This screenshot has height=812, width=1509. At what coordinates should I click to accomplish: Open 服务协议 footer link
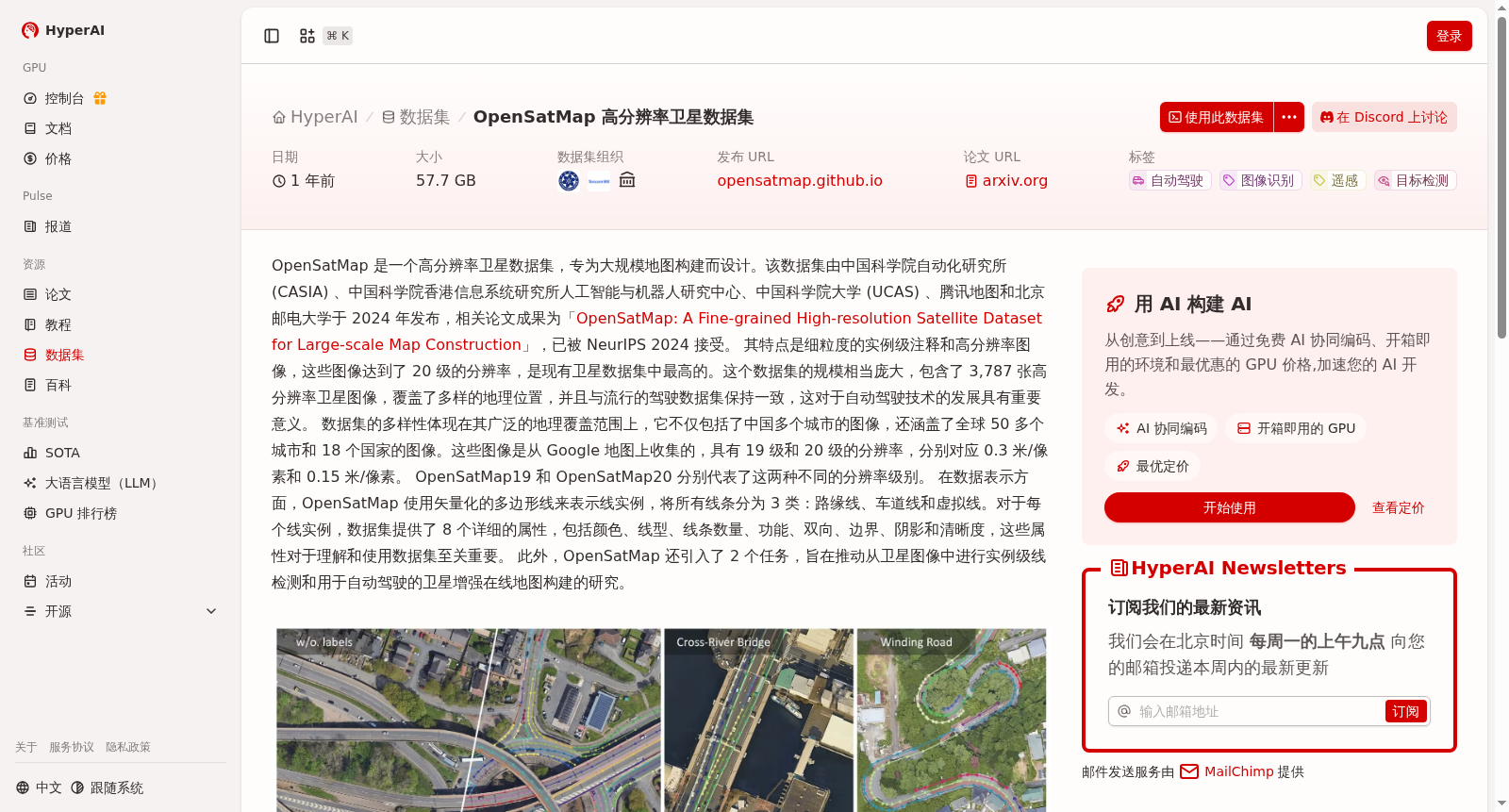pos(72,747)
